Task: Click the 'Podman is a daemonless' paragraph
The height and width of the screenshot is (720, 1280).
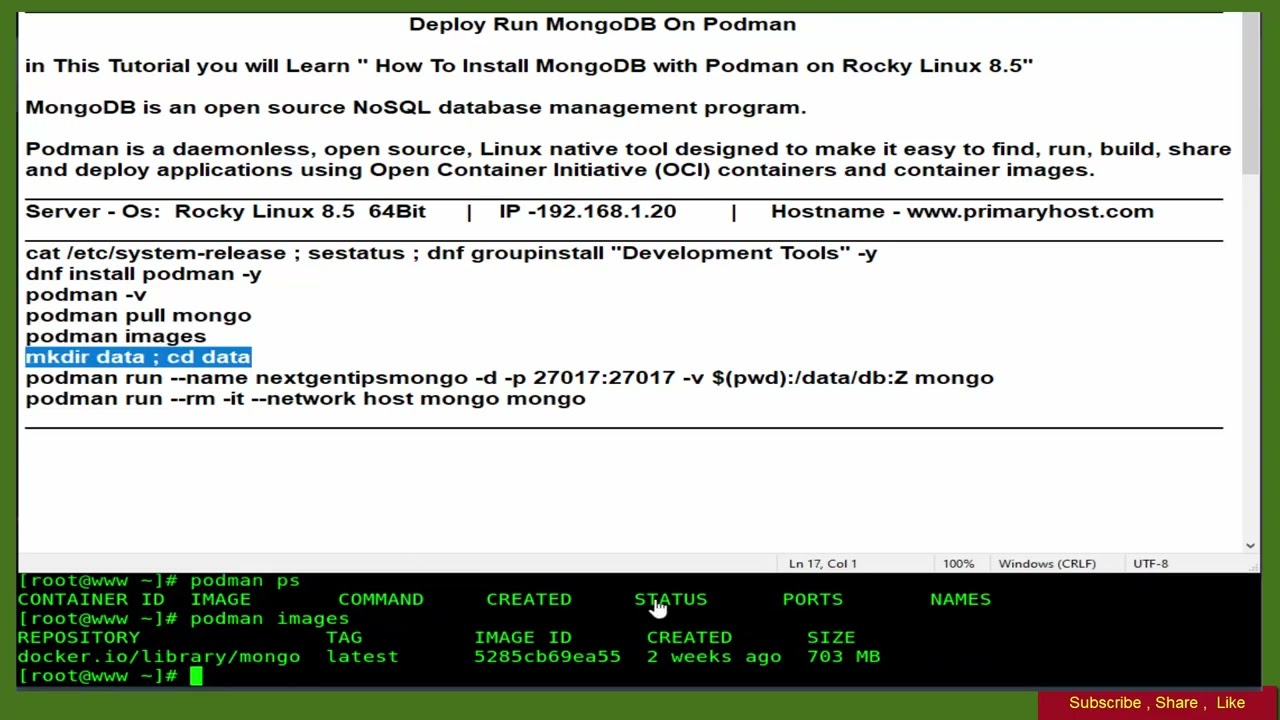Action: (628, 159)
